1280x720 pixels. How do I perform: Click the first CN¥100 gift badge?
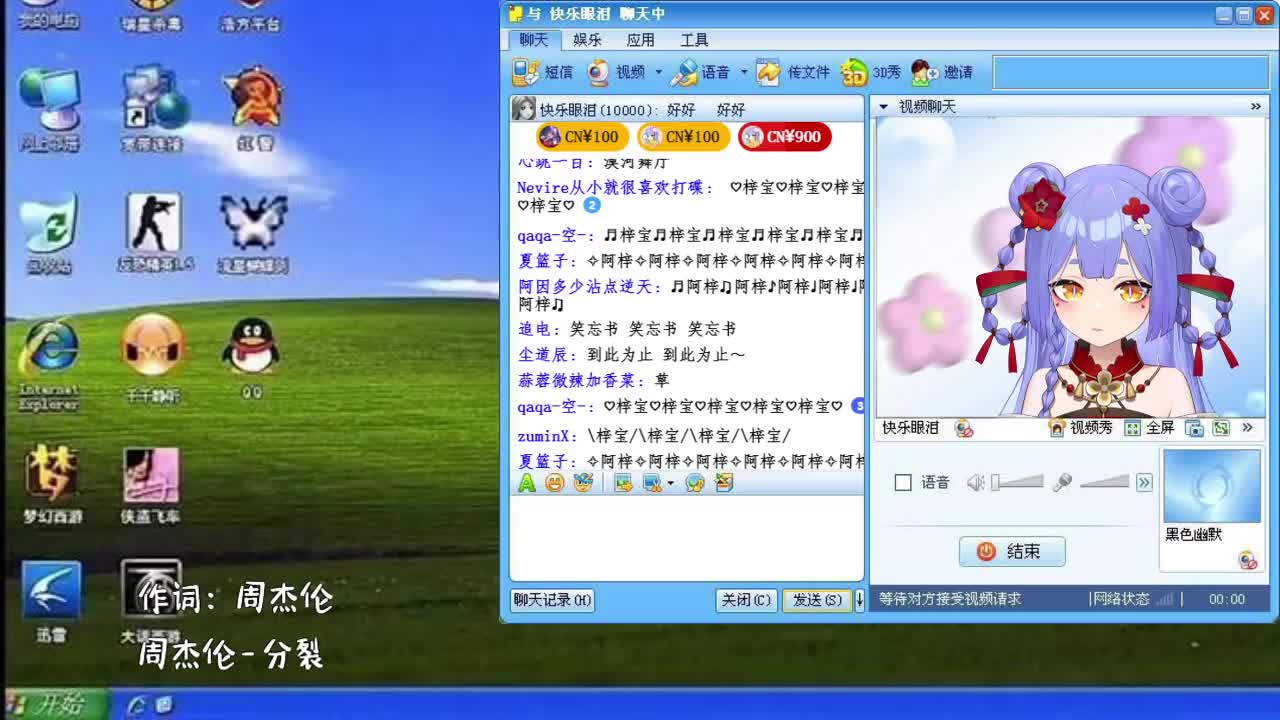pos(582,137)
